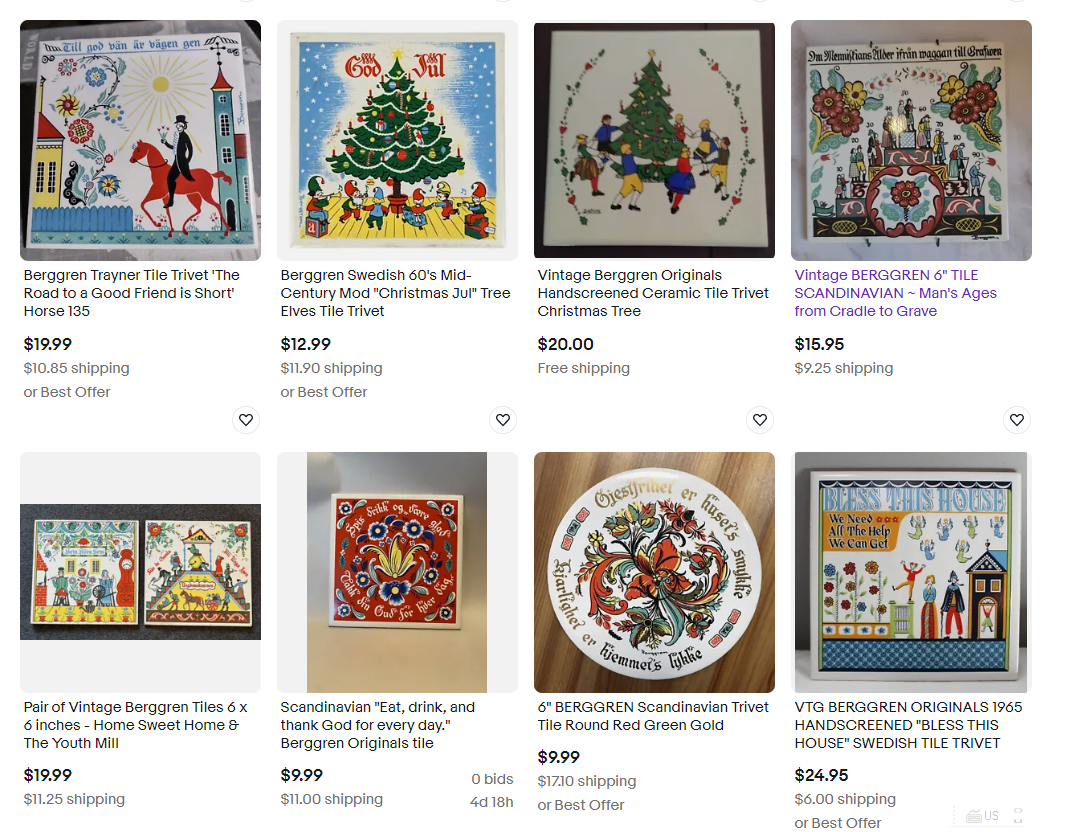Viewport: 1069px width, 832px height.
Task: Open the red floral square tile photo
Action: (397, 572)
